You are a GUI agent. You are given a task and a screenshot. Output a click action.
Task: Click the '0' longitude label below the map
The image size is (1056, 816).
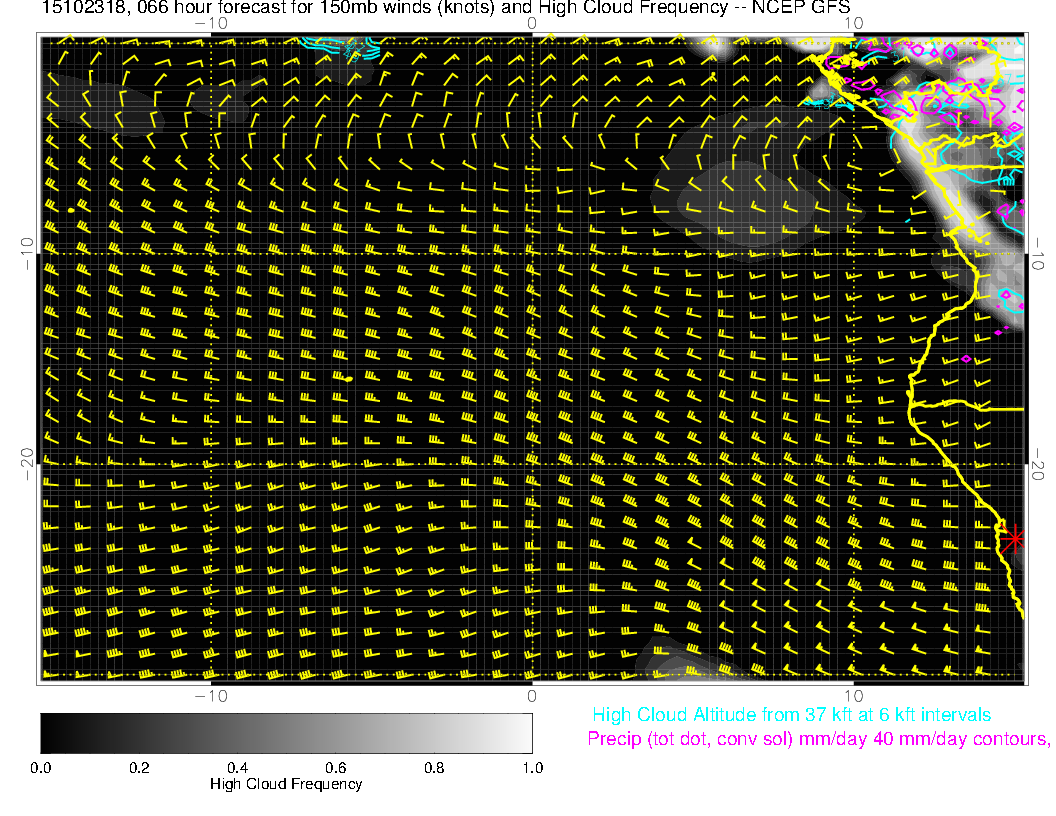click(x=532, y=695)
